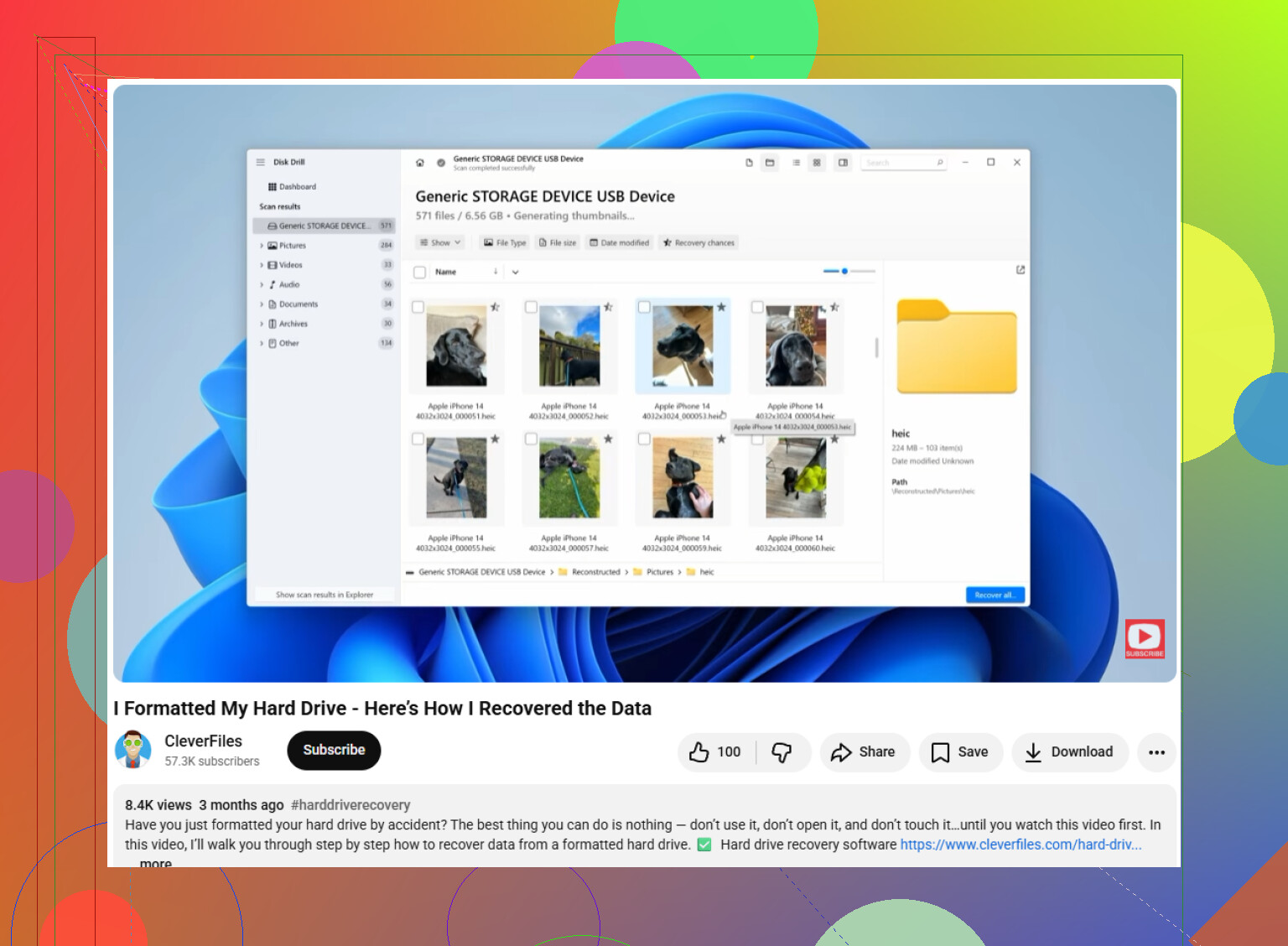The image size is (1288, 946).
Task: Open the cleverfiles.com hard drive link
Action: (1021, 845)
